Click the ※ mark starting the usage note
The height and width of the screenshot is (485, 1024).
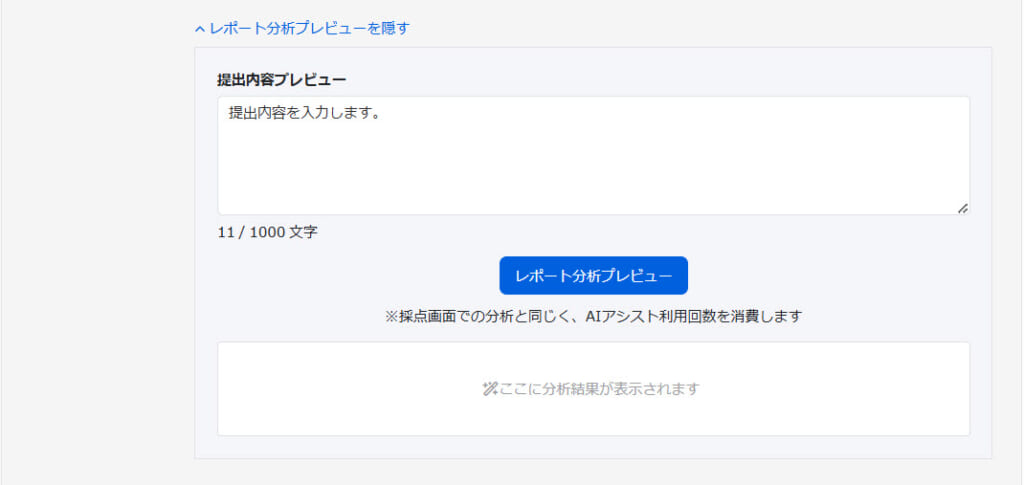pyautogui.click(x=391, y=316)
